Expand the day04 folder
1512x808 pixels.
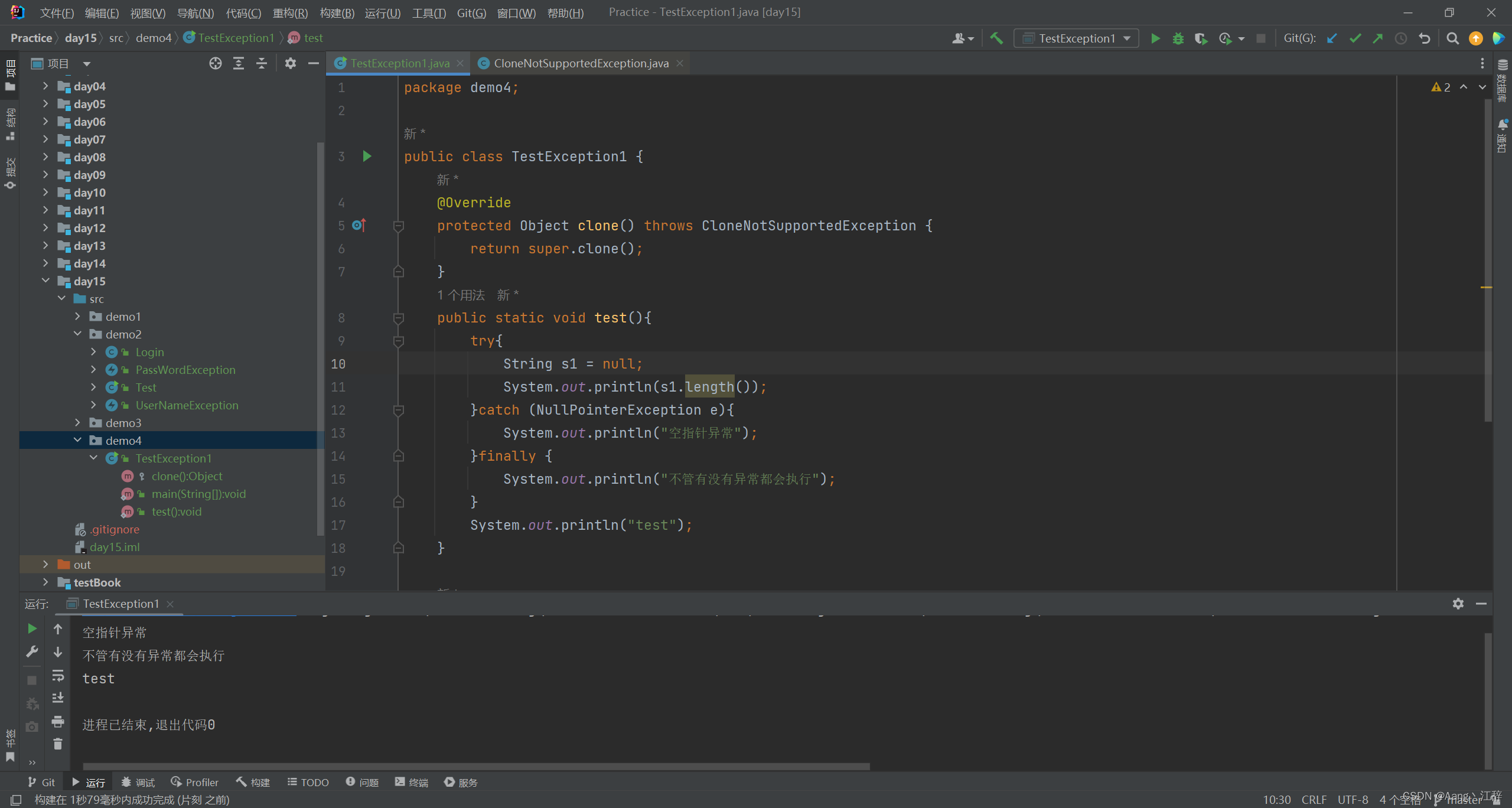pos(46,86)
